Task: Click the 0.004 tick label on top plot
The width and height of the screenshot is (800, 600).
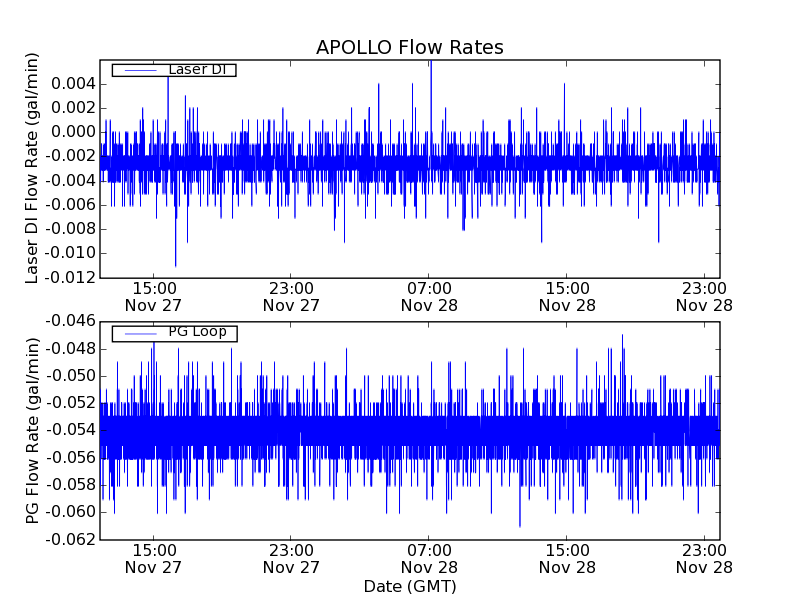Action: click(72, 84)
